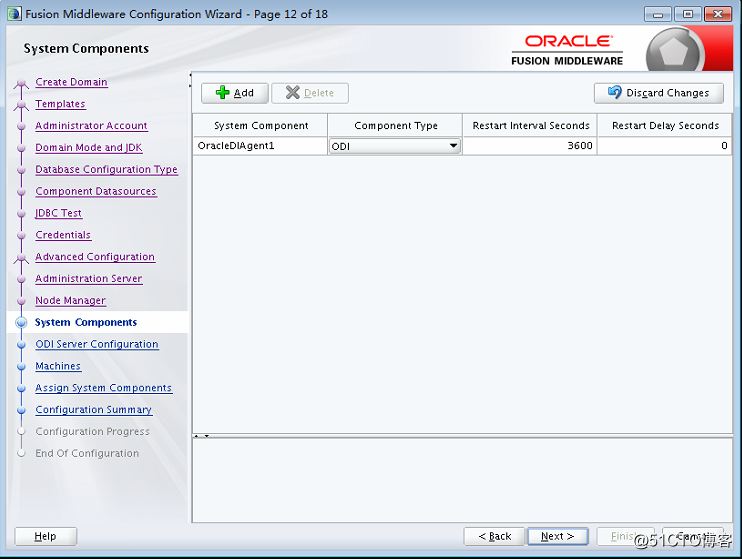Open the Component Datasources step
The height and width of the screenshot is (559, 742).
[96, 191]
